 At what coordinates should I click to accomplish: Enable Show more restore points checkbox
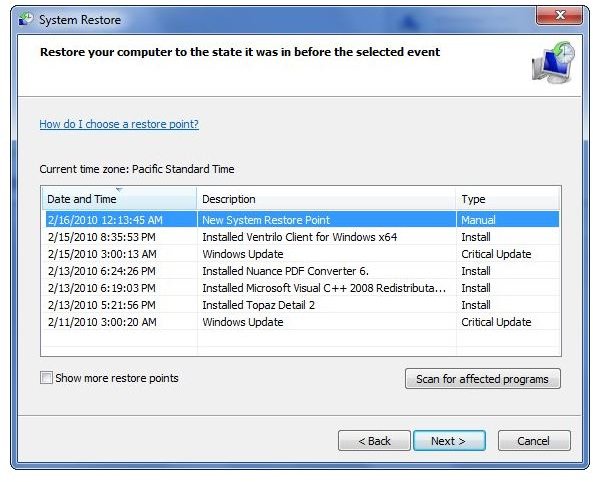(x=46, y=378)
